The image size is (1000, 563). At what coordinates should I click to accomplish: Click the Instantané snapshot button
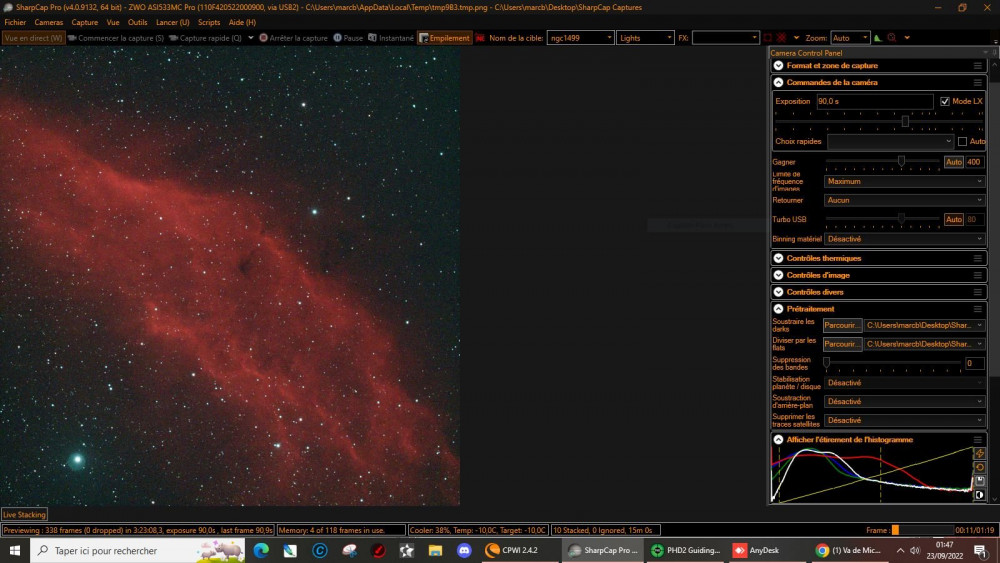(391, 38)
